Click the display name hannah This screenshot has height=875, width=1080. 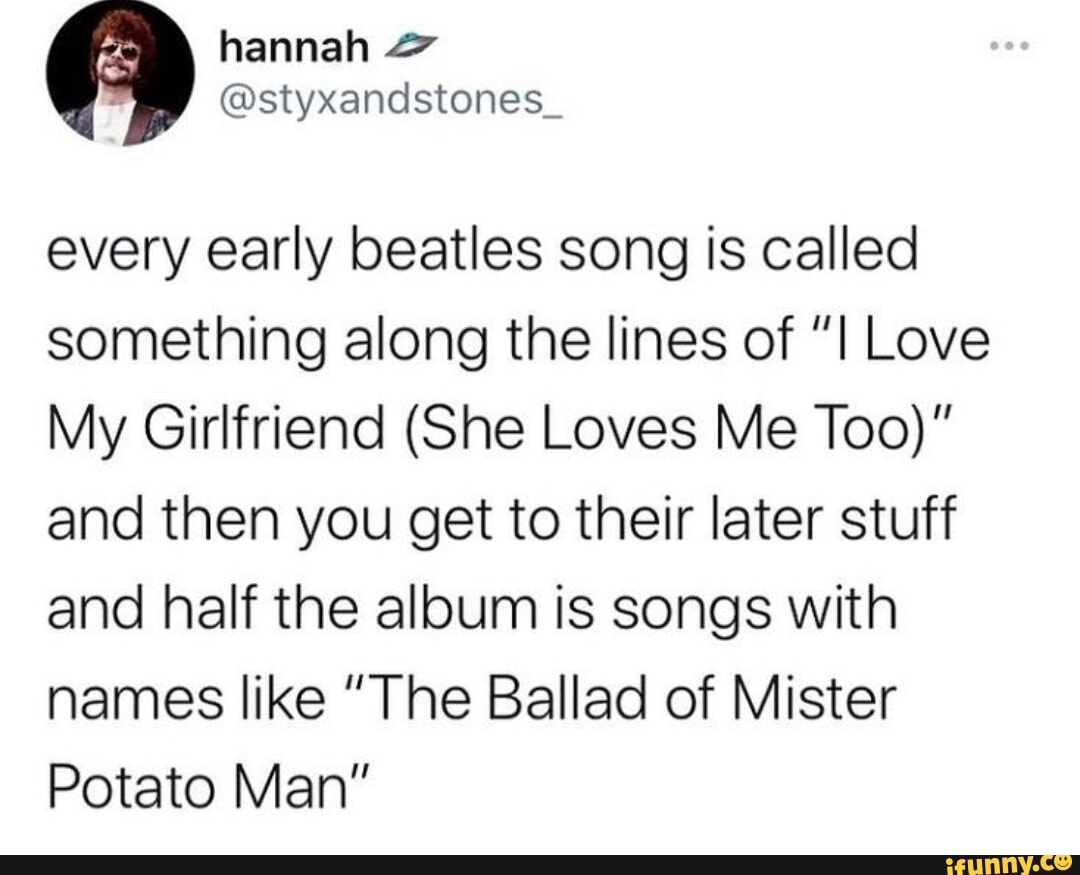(295, 47)
